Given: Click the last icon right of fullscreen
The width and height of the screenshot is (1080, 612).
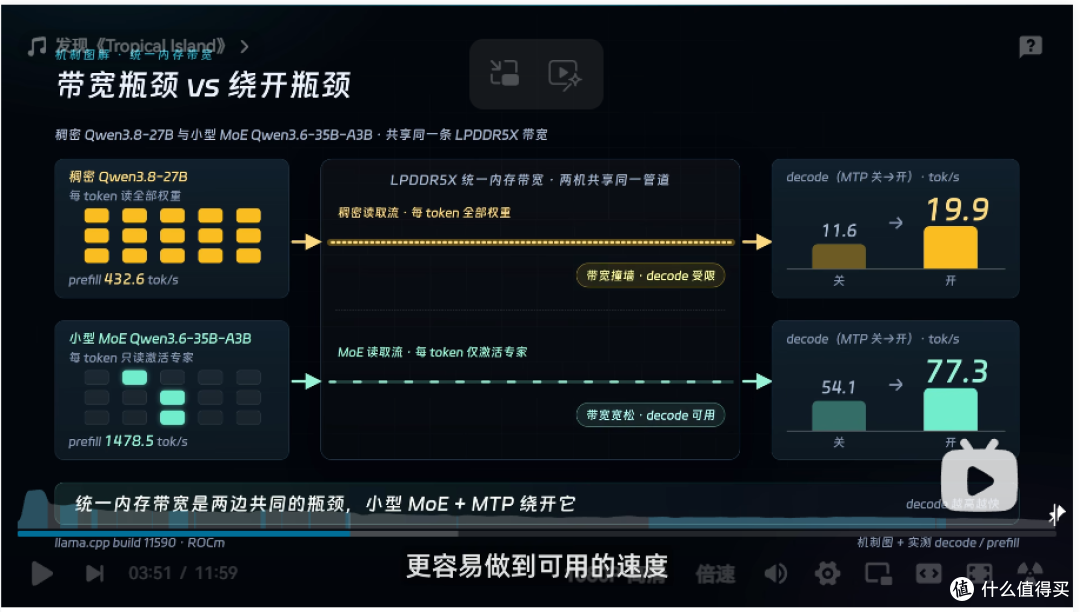Looking at the screenshot, I should point(1030,571).
